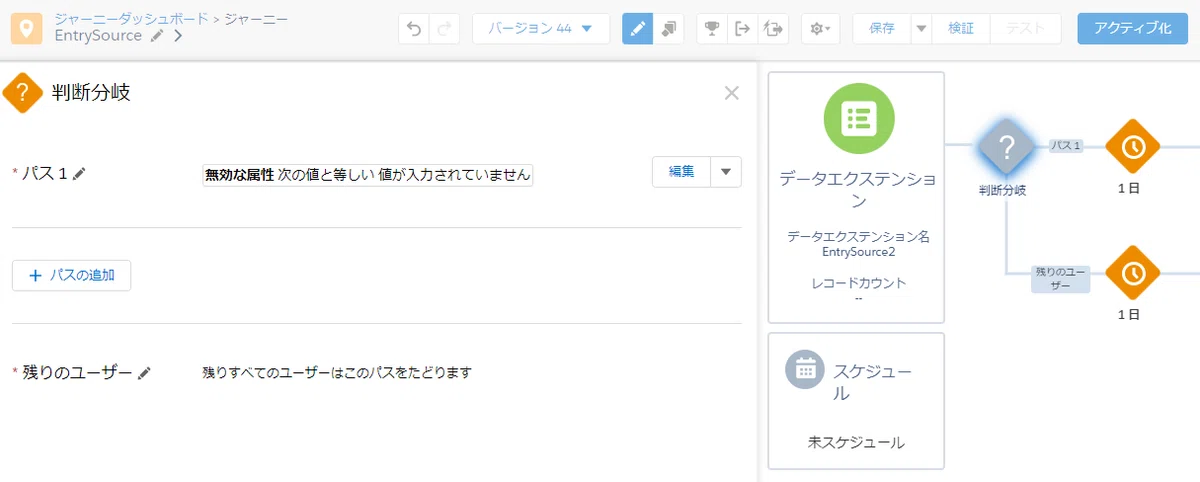Expand the arrow next to 保存

[x=922, y=29]
